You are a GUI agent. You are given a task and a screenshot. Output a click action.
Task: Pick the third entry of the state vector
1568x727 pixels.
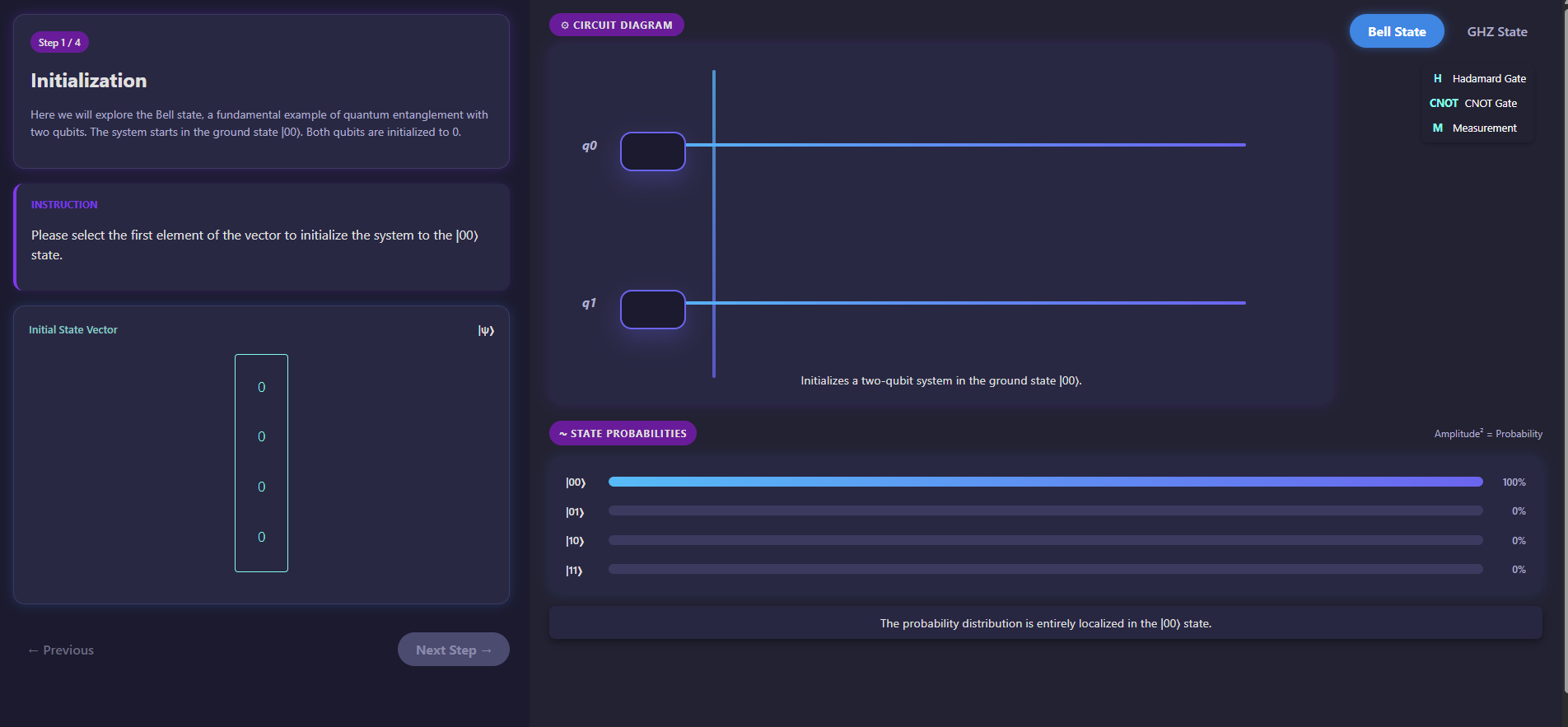pos(261,487)
